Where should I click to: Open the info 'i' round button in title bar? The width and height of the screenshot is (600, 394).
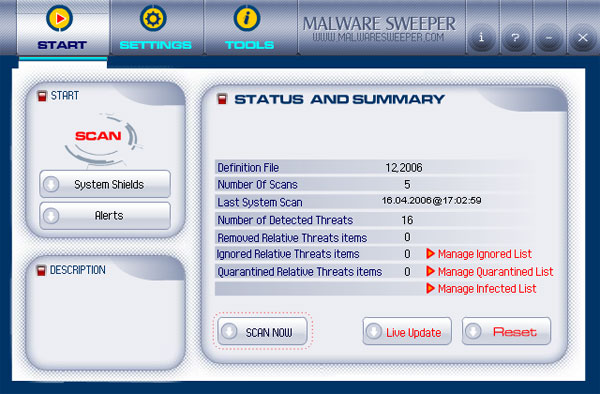pyautogui.click(x=482, y=38)
